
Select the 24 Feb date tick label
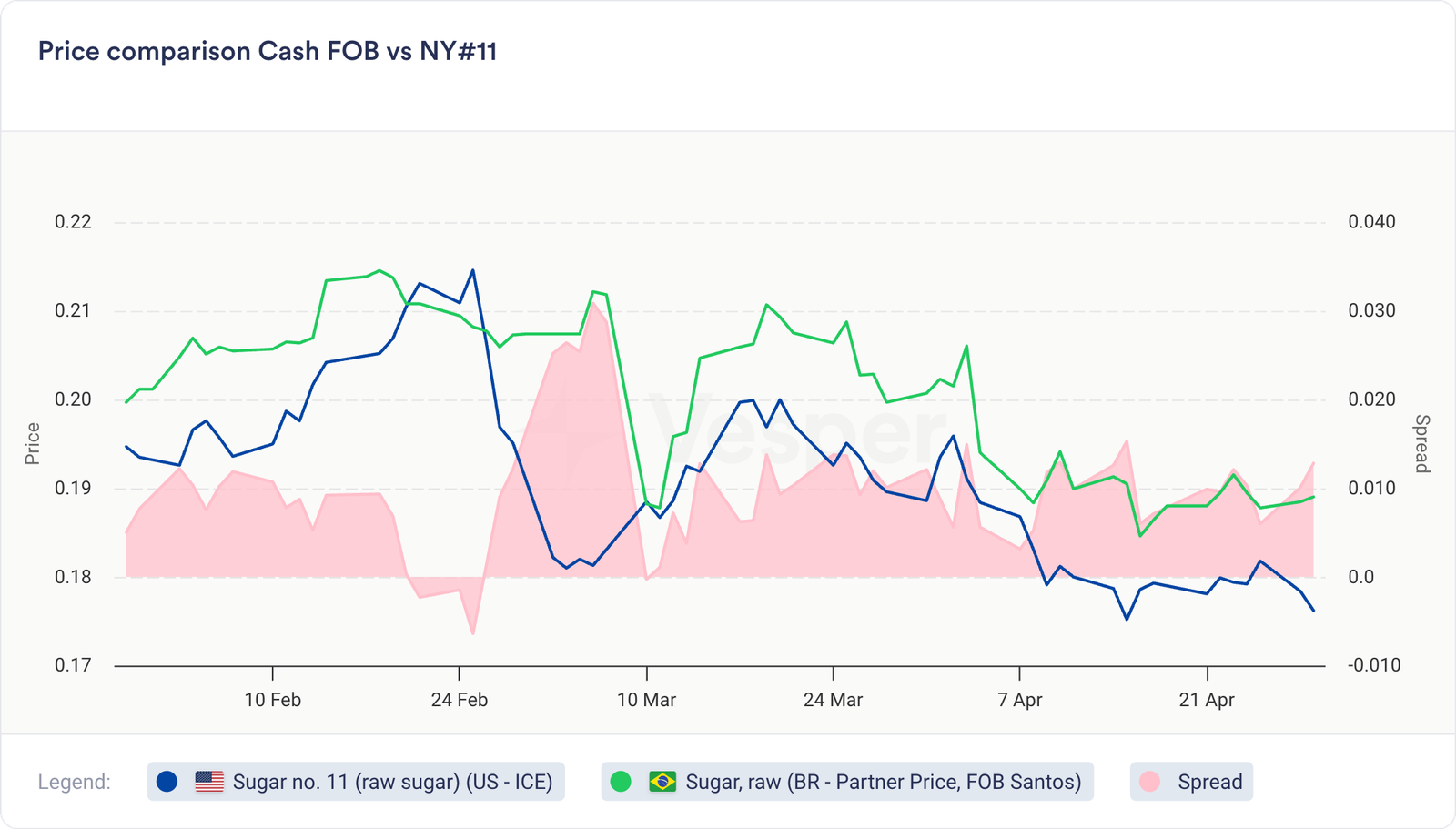[x=460, y=700]
